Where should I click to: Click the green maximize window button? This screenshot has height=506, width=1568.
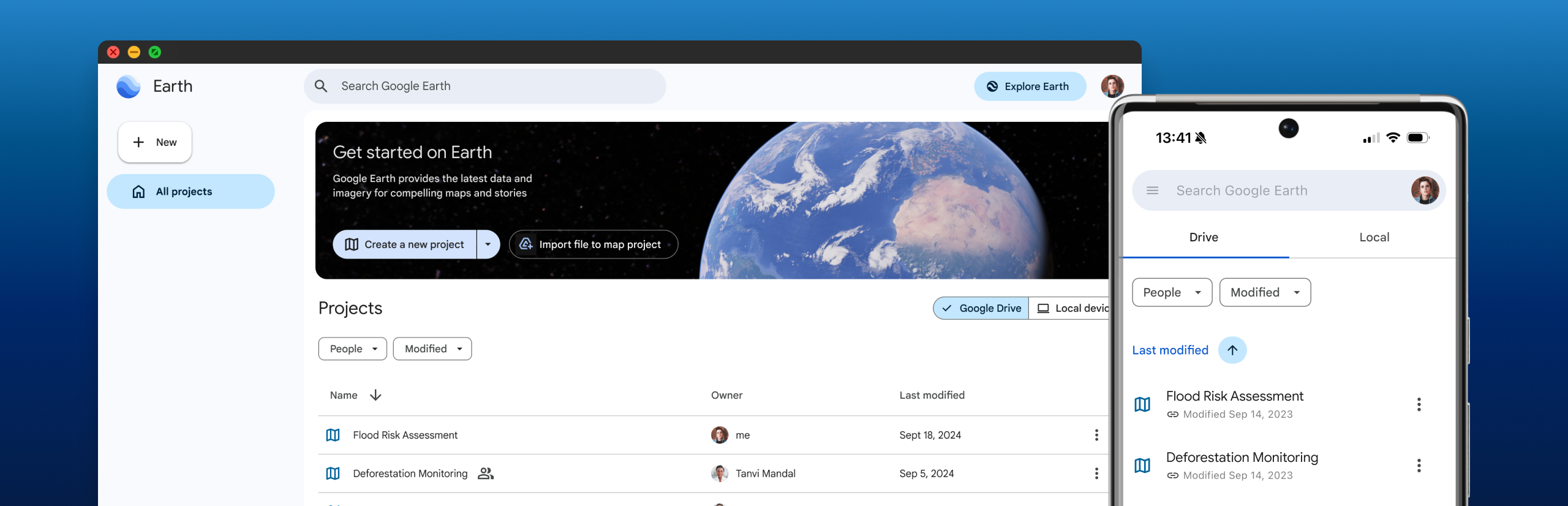pos(155,52)
